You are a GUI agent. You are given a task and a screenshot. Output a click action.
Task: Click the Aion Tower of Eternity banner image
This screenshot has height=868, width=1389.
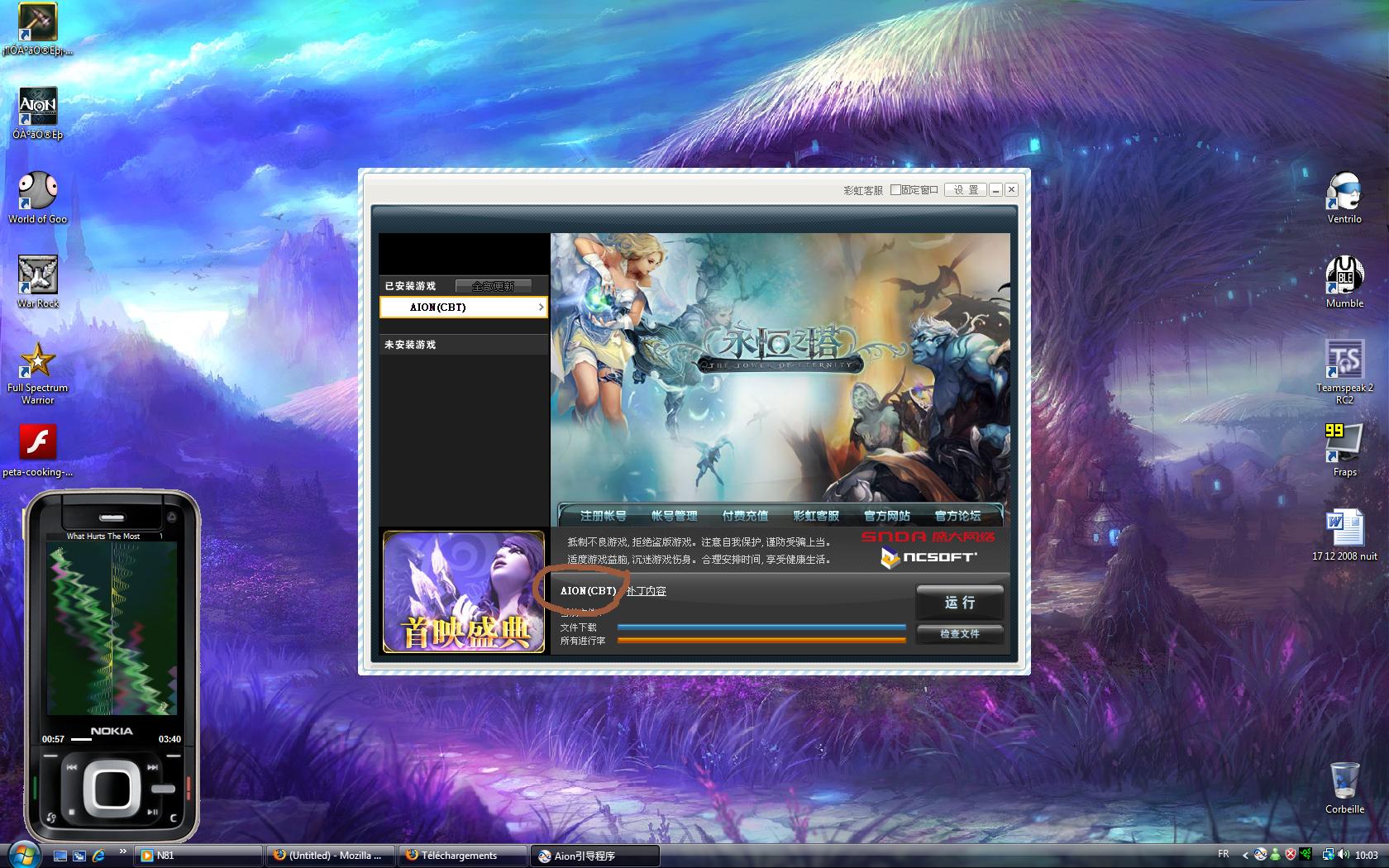[x=780, y=368]
